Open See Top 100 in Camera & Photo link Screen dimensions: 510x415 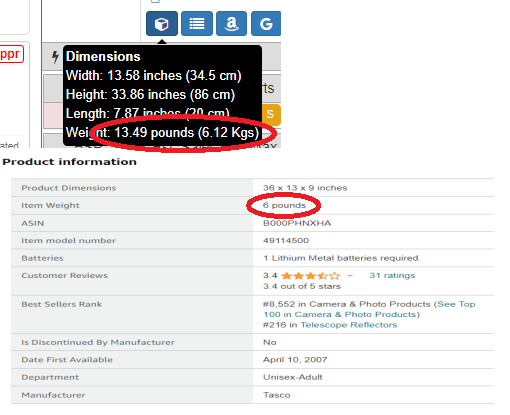(369, 309)
